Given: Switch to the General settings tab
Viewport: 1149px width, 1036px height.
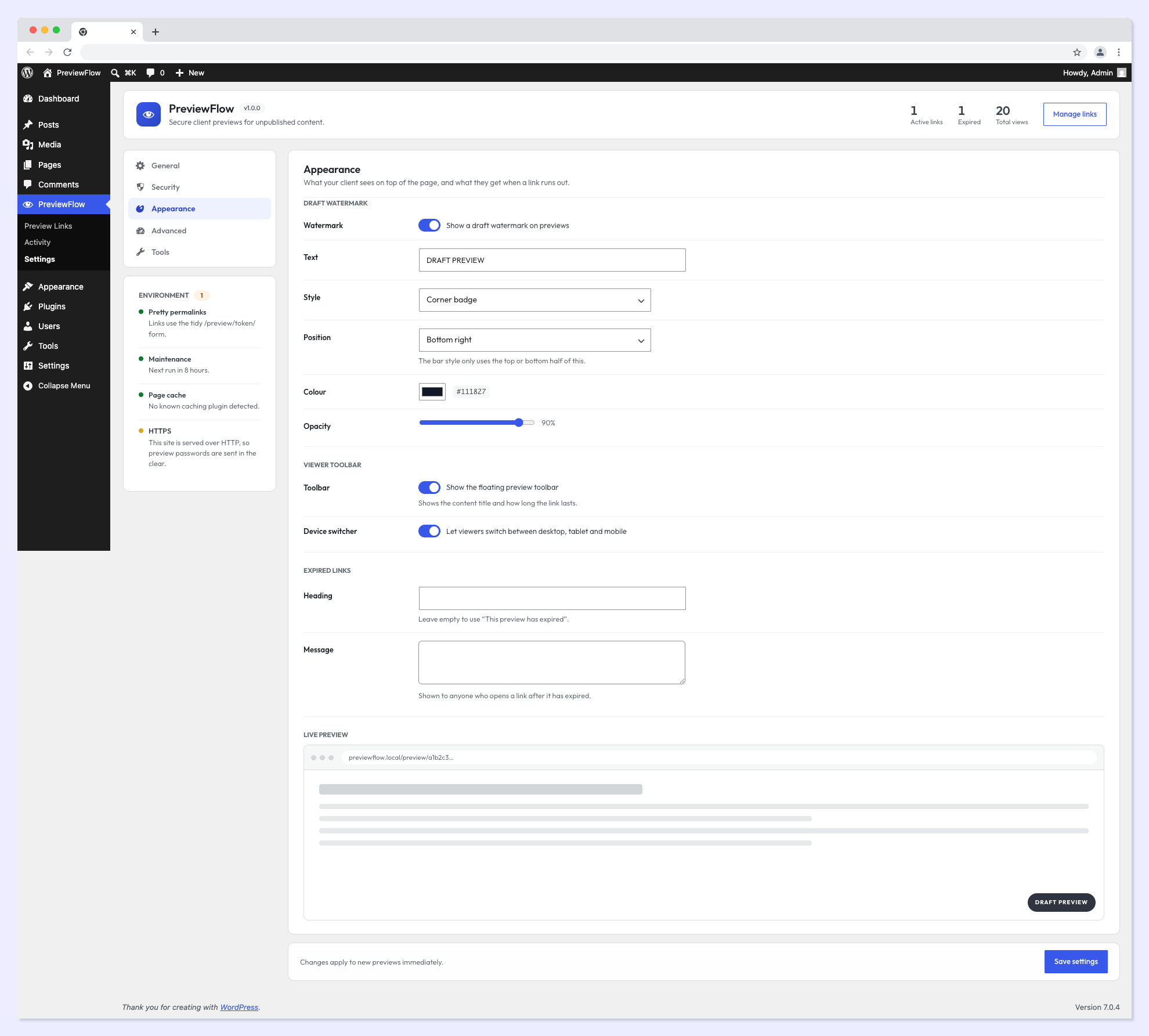Looking at the screenshot, I should coord(200,165).
